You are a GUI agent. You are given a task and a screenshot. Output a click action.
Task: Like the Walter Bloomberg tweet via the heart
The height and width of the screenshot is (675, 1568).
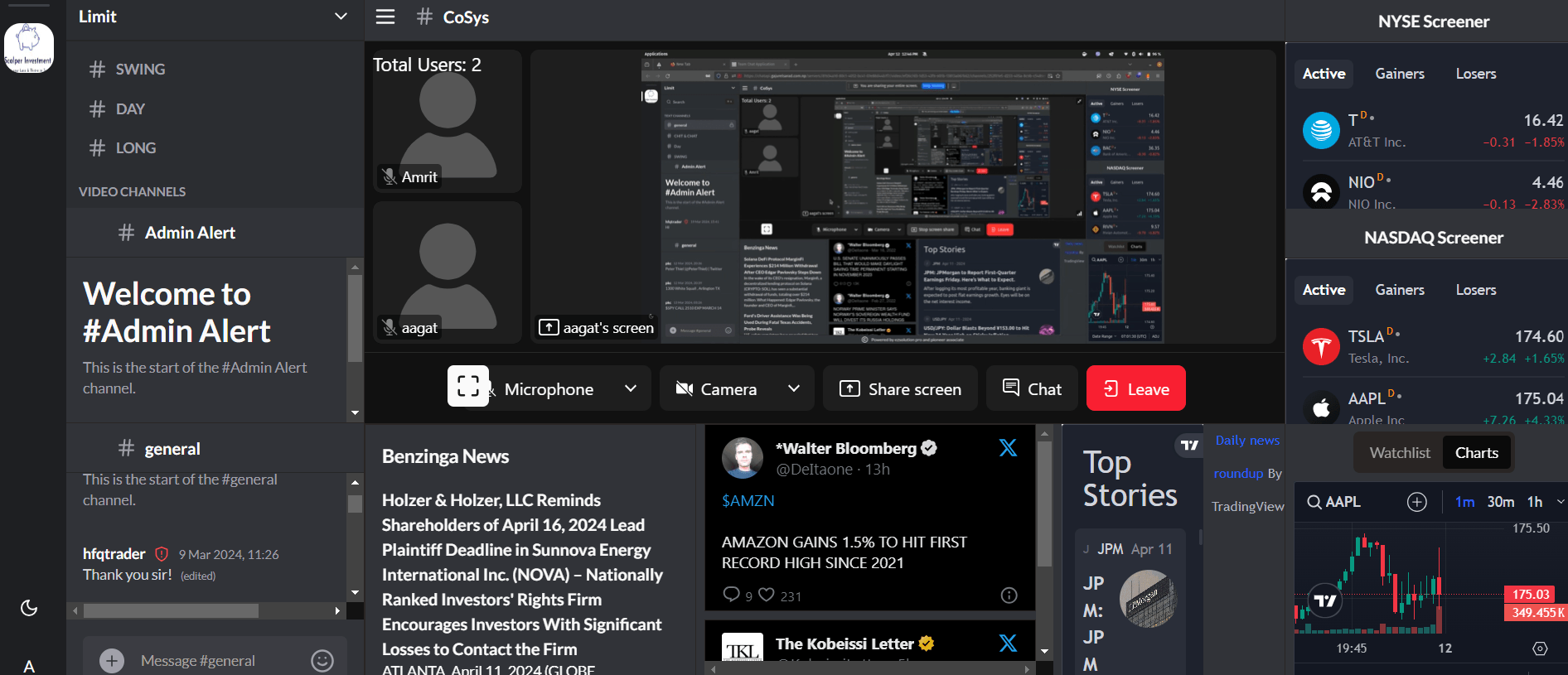pos(767,595)
